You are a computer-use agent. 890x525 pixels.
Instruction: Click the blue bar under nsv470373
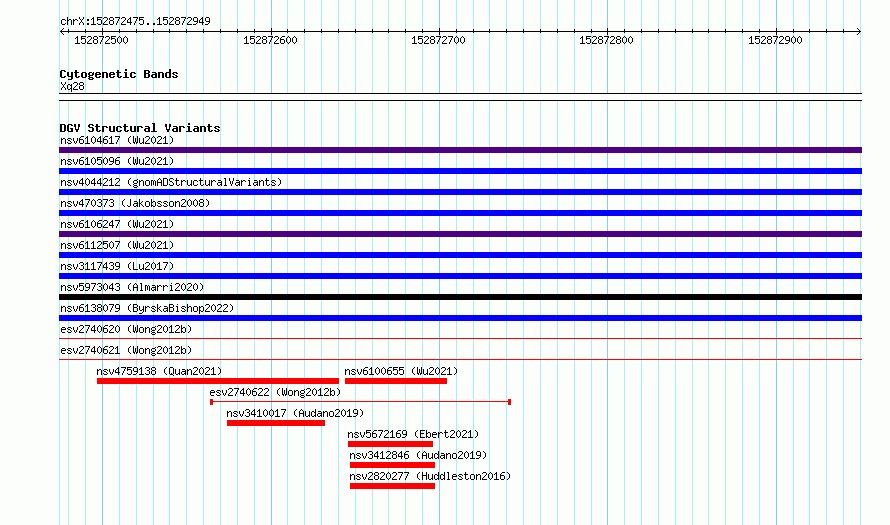(460, 213)
